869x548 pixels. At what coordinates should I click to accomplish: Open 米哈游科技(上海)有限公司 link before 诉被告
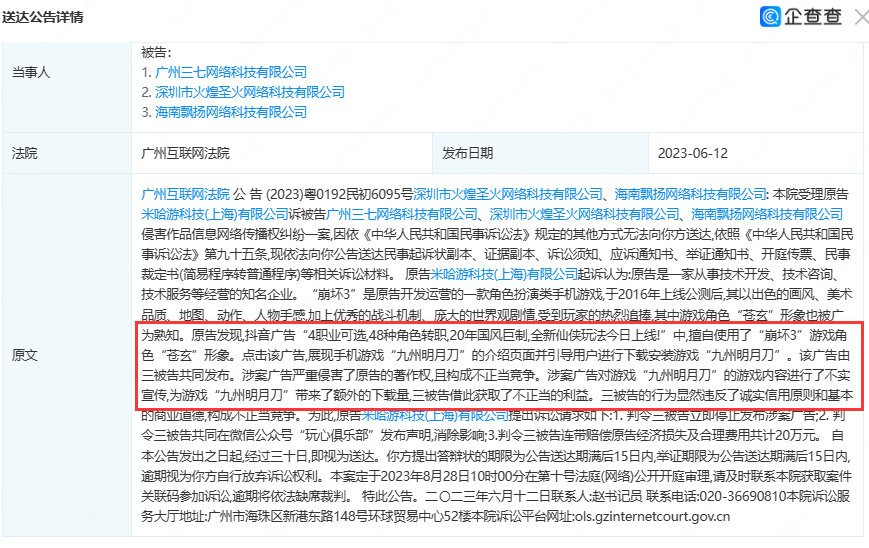point(214,214)
